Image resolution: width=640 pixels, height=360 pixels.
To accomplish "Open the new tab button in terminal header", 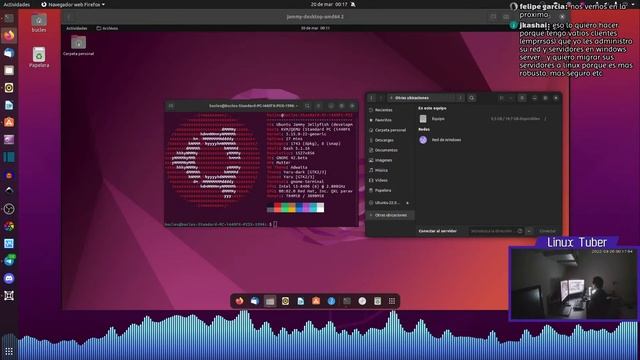I will tap(171, 106).
